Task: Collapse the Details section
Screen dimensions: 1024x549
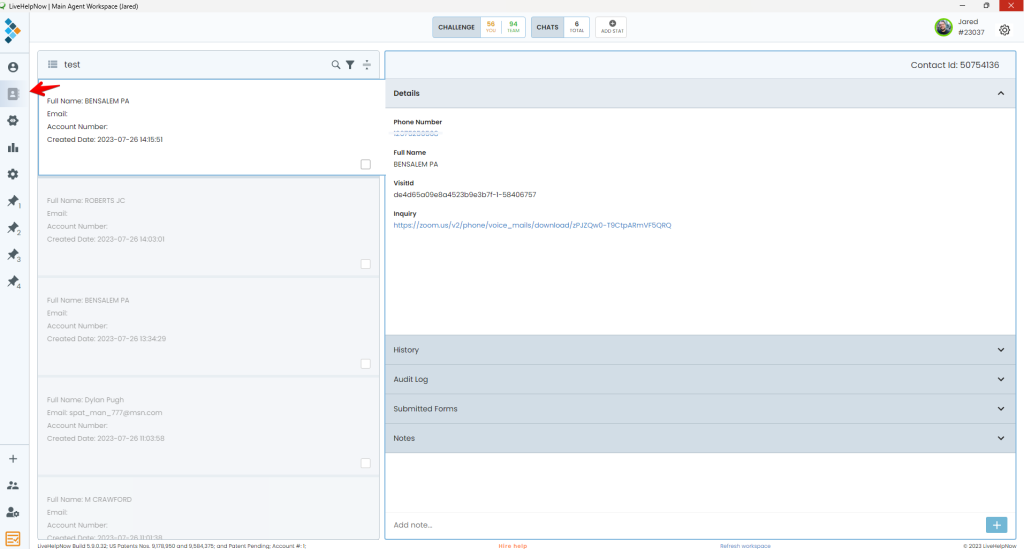Action: coord(1000,93)
